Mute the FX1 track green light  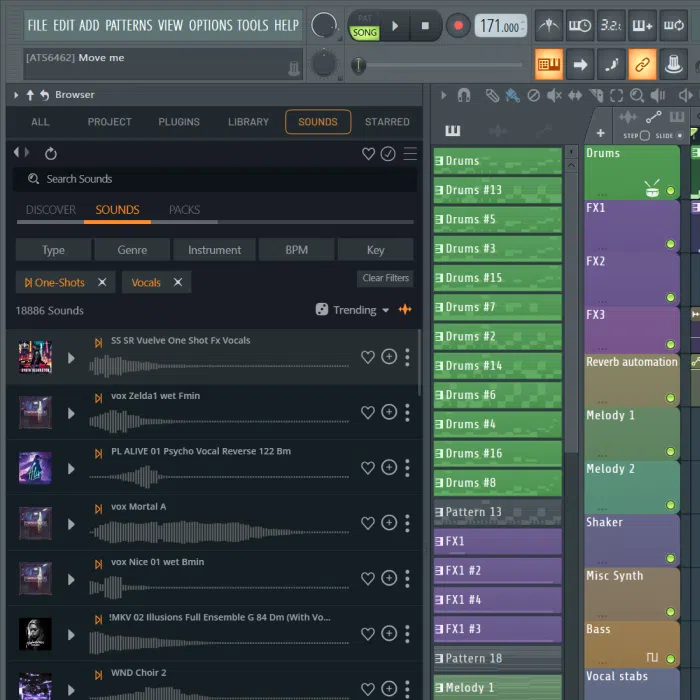tap(670, 244)
